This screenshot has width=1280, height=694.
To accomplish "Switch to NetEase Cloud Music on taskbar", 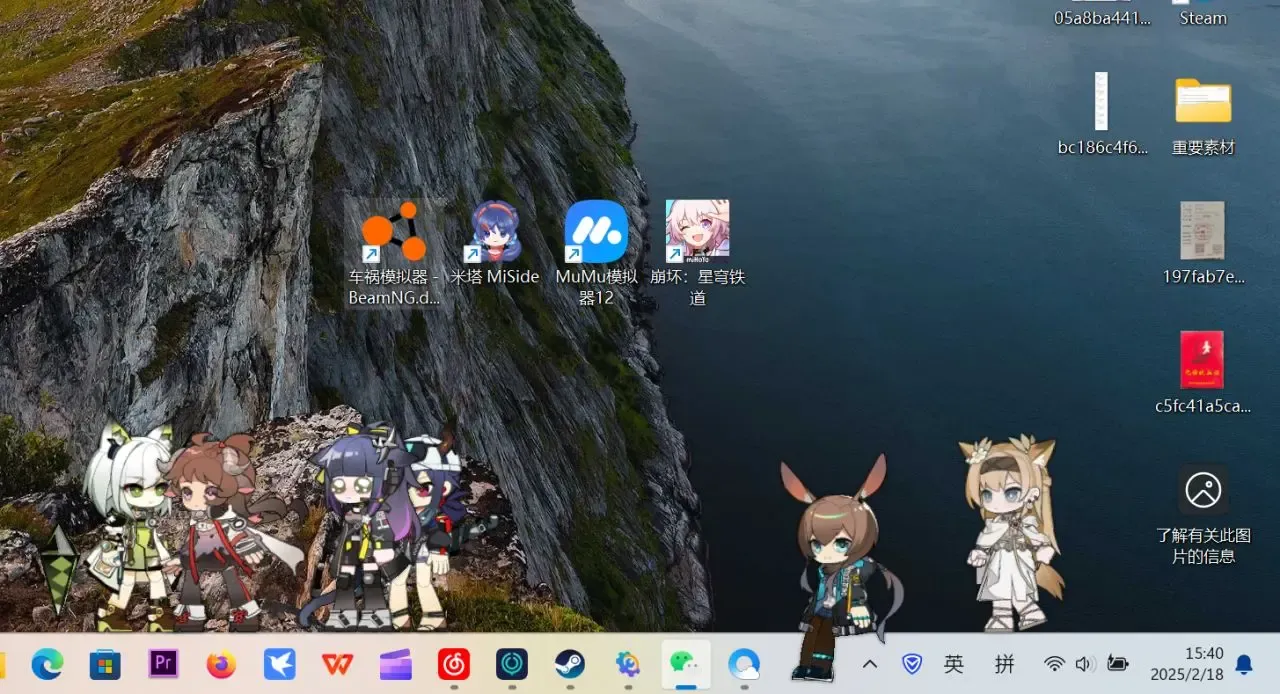I will pyautogui.click(x=454, y=663).
